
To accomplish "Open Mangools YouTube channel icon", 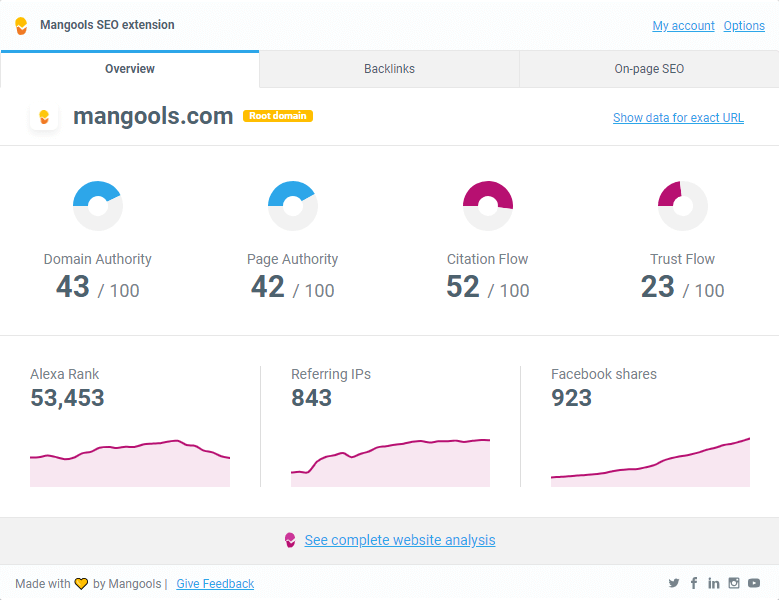I will click(x=754, y=583).
